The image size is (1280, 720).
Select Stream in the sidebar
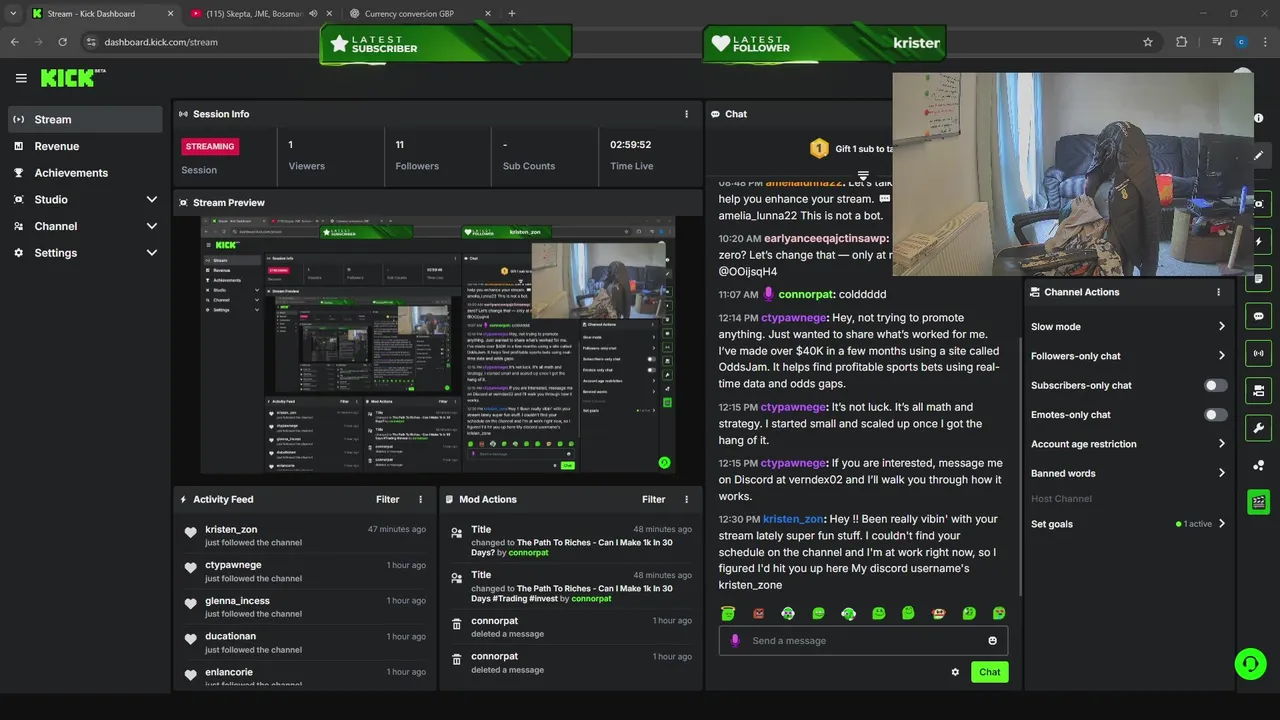[x=85, y=119]
